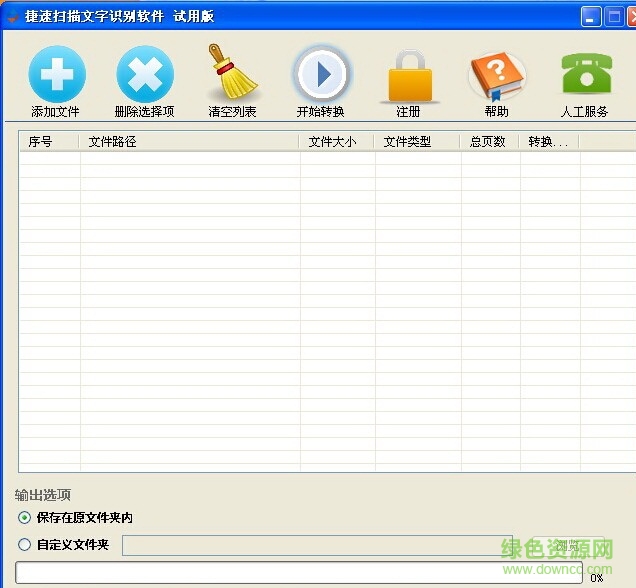Click the 添加文件 plus icon
The image size is (636, 588).
coord(57,74)
